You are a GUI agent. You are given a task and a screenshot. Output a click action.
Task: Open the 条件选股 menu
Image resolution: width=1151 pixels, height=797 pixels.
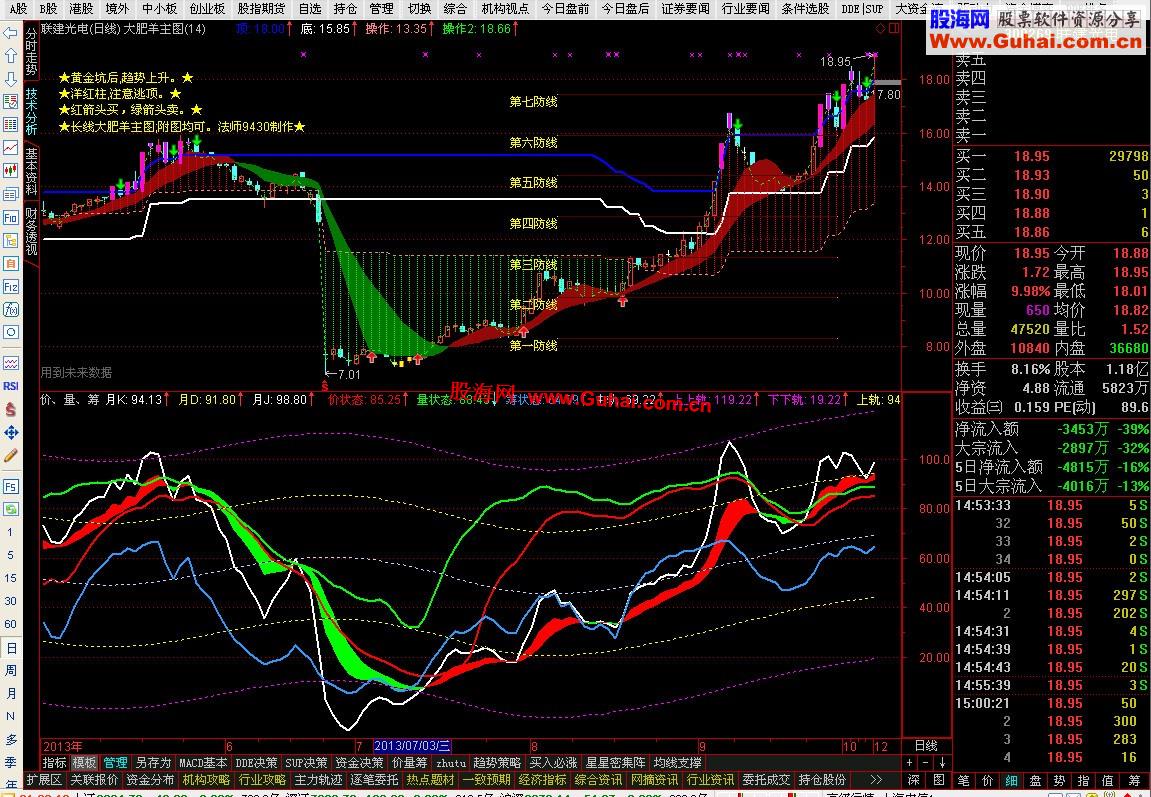[x=805, y=9]
